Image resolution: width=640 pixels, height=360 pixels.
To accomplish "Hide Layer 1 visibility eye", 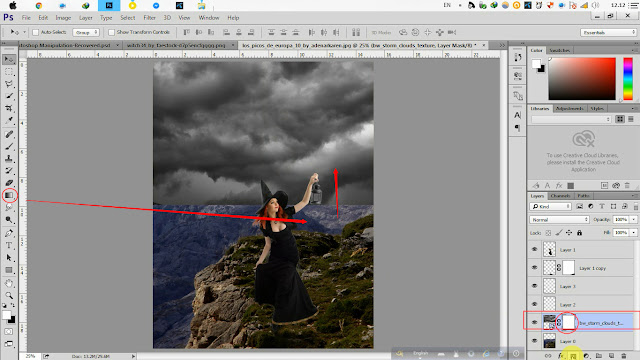I will (x=535, y=249).
